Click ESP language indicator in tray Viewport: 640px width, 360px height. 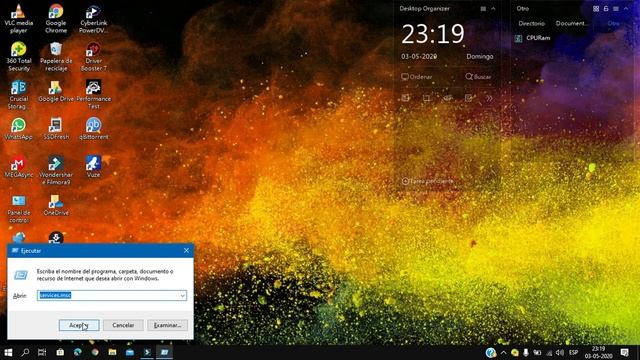click(x=573, y=353)
